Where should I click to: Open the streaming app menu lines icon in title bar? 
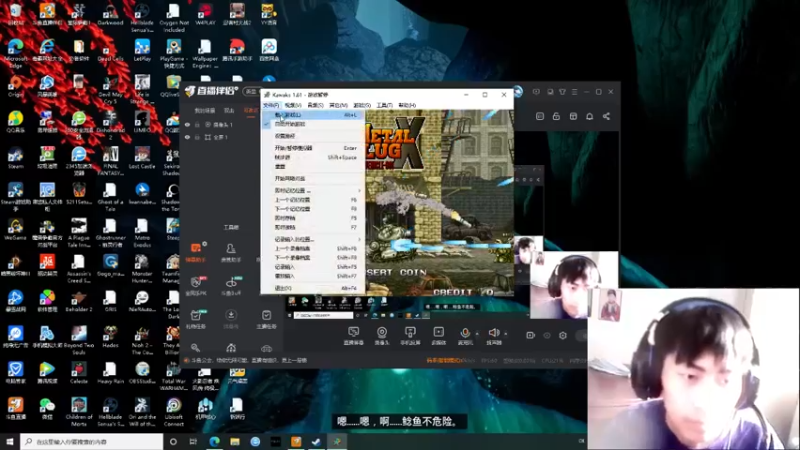(x=574, y=92)
